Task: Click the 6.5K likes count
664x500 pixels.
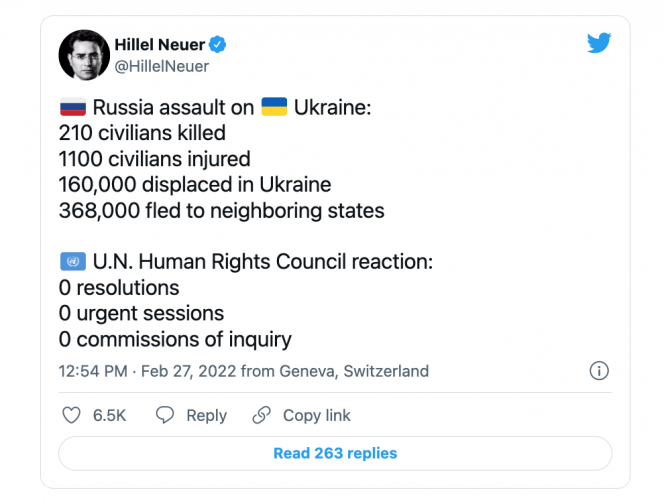Action: [x=109, y=415]
